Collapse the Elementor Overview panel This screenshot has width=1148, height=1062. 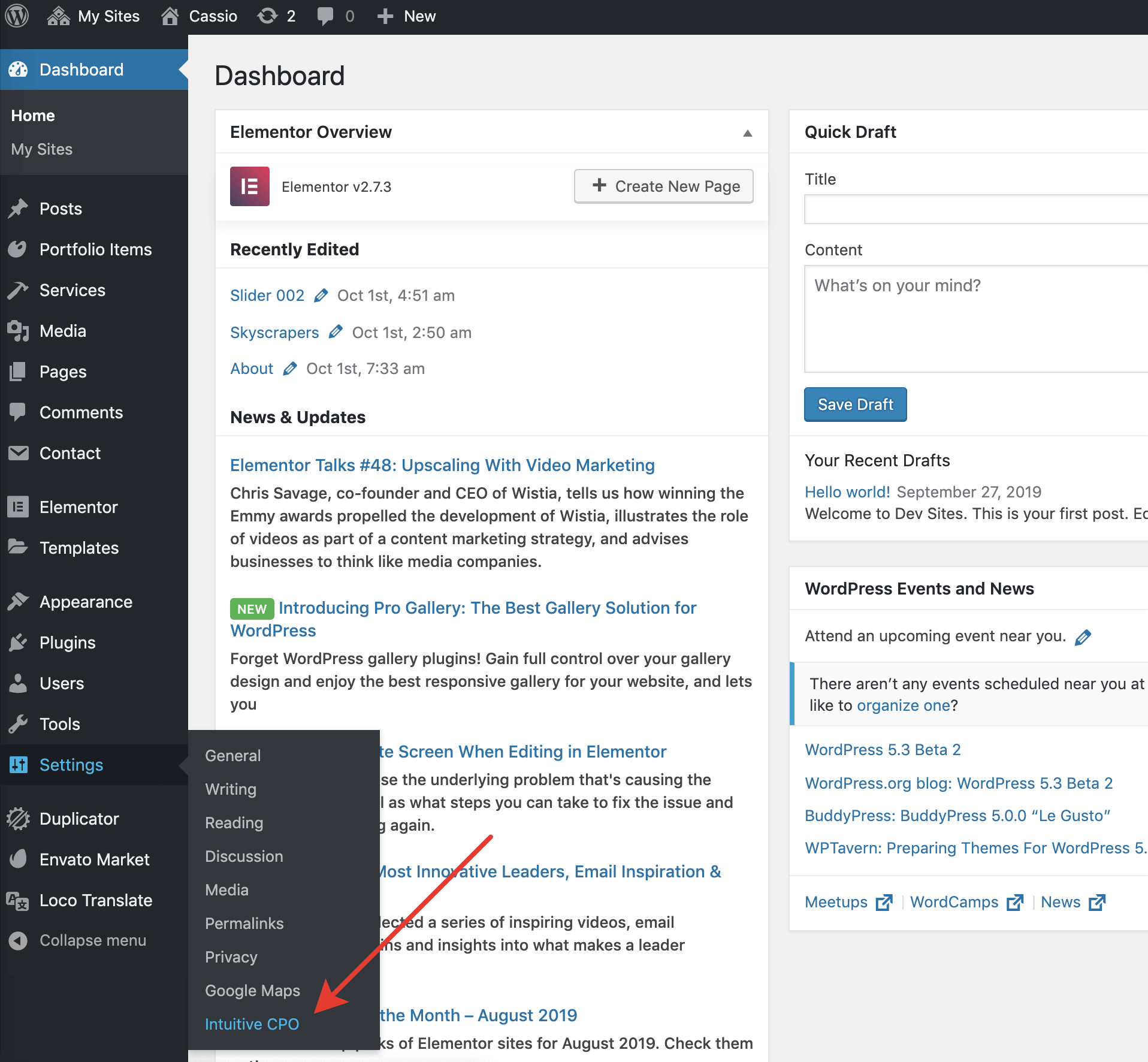coord(747,132)
